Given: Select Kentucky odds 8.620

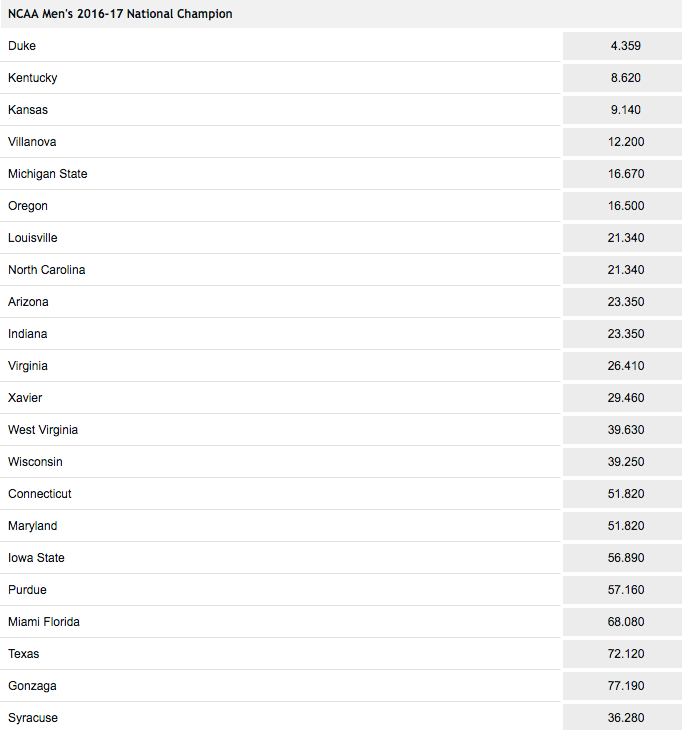Looking at the screenshot, I should pyautogui.click(x=622, y=78).
